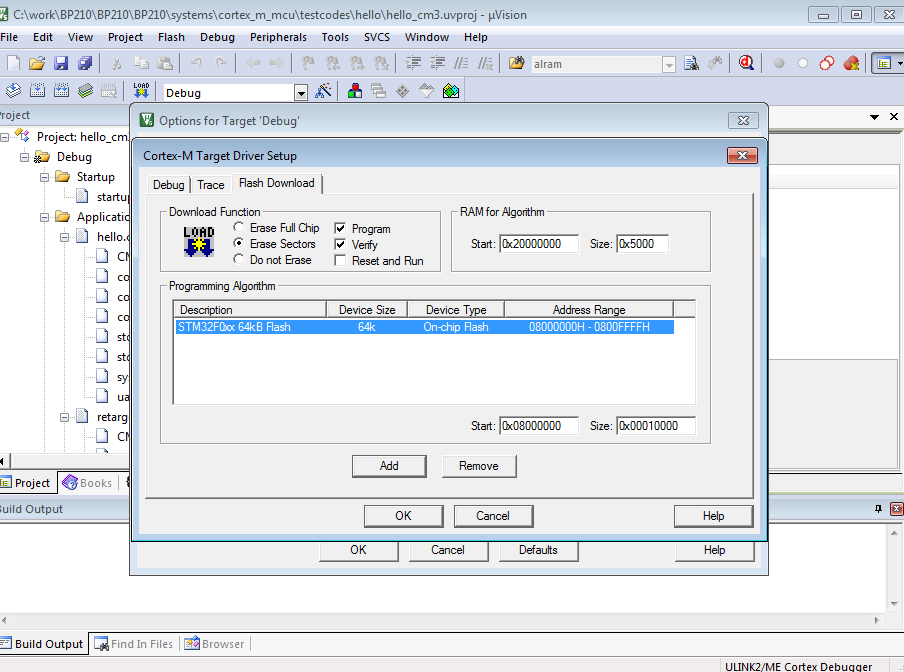This screenshot has width=904, height=672.
Task: Click the red Kill all breakpoints icon
Action: [851, 63]
